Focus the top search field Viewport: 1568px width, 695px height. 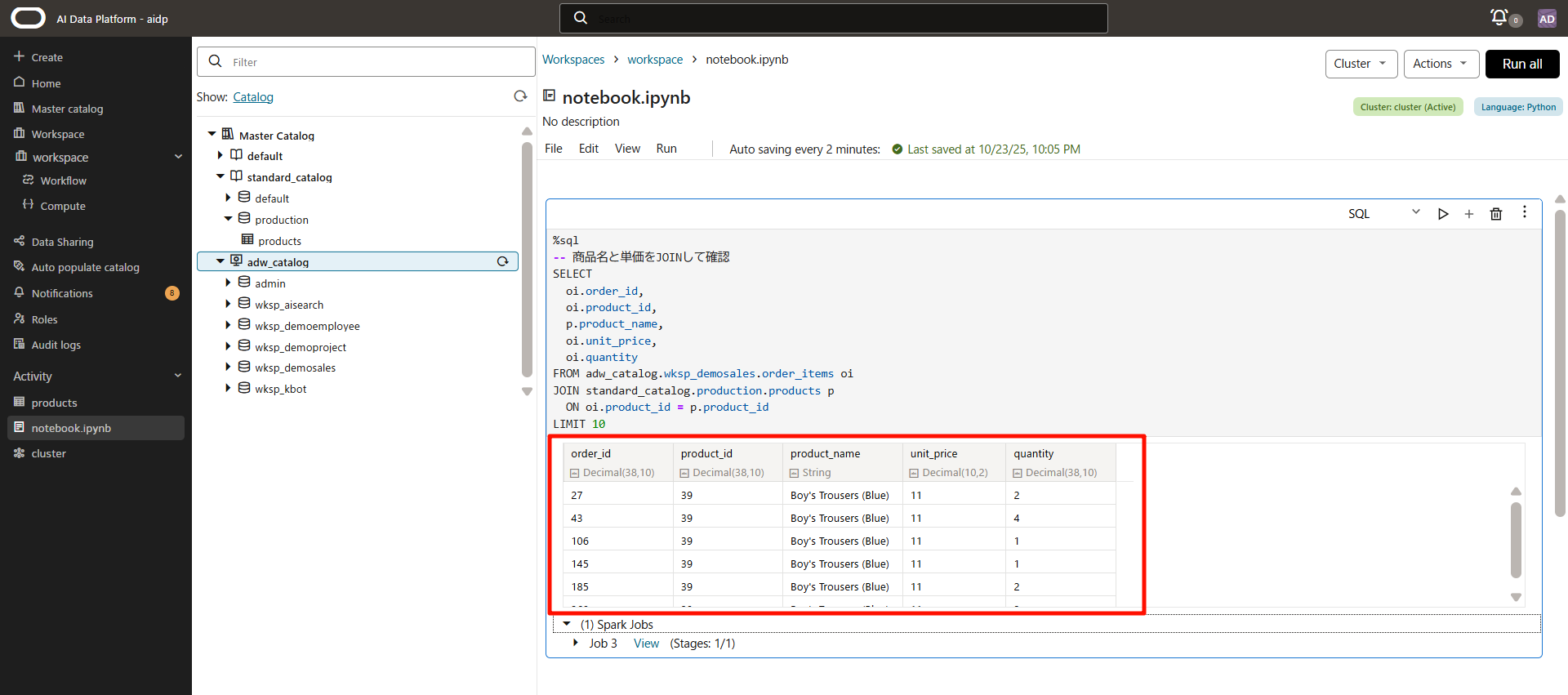tap(833, 18)
